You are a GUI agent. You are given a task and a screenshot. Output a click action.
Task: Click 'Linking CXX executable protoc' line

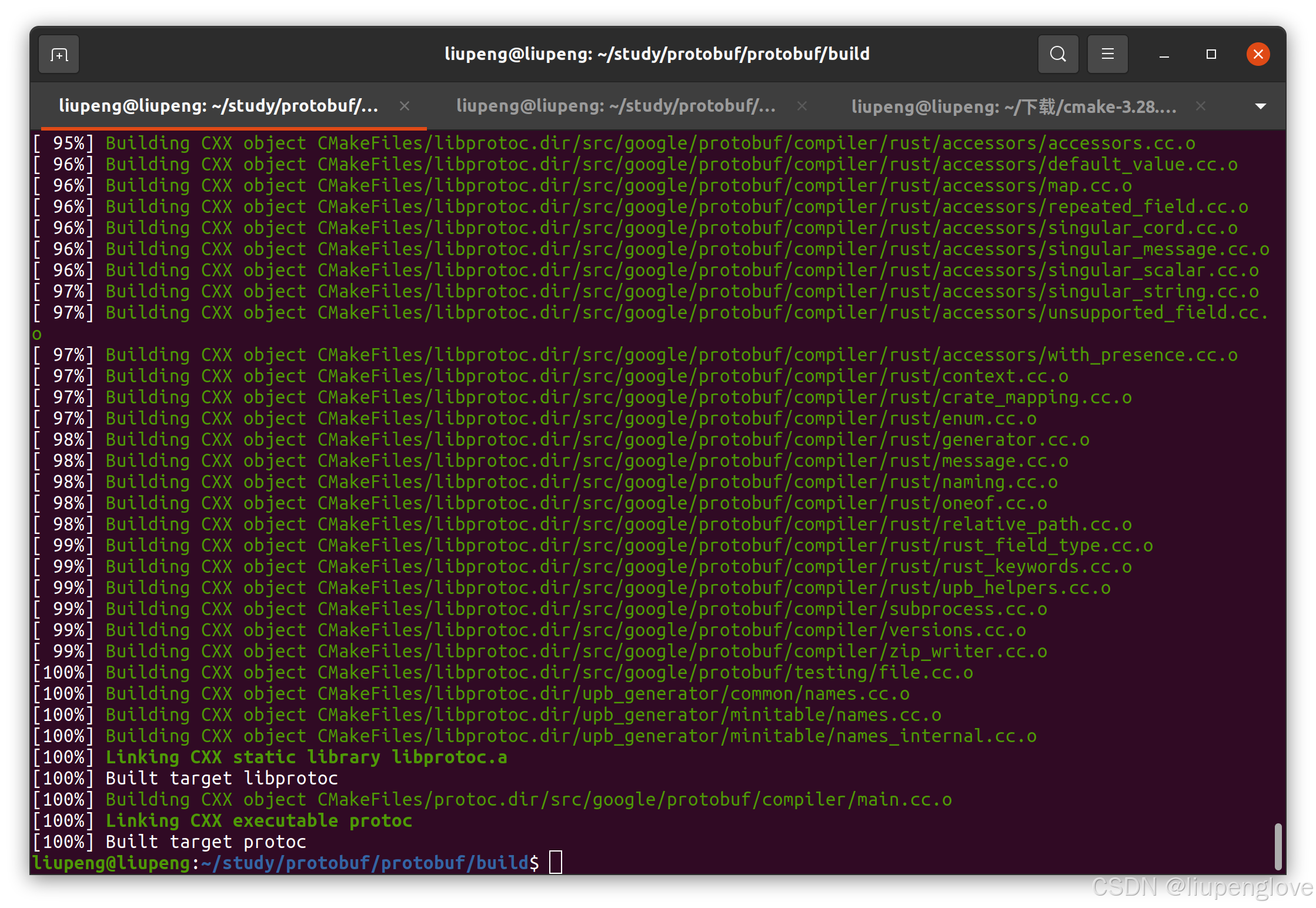[x=222, y=820]
